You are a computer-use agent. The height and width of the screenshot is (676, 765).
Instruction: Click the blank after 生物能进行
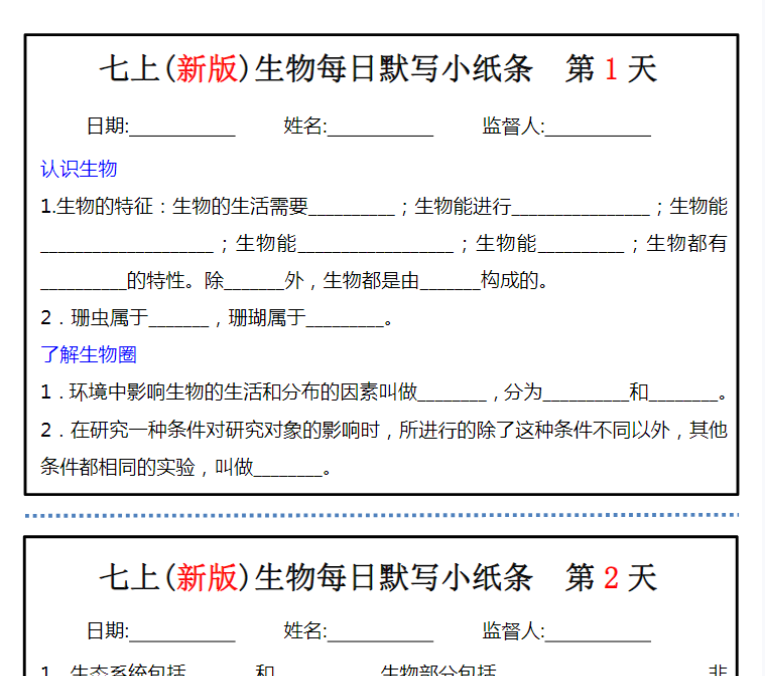[580, 208]
